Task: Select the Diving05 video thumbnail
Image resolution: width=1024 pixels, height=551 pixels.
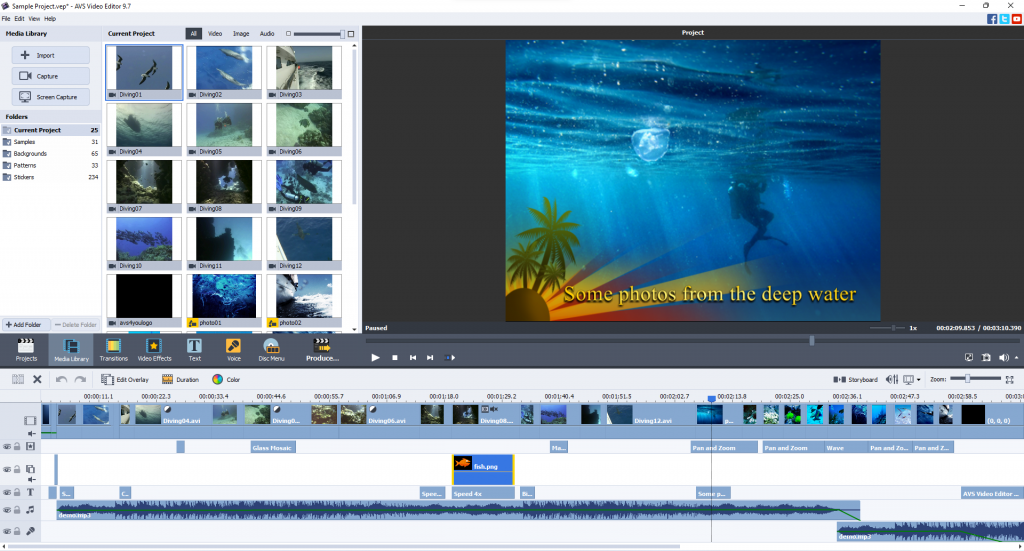Action: pos(224,123)
